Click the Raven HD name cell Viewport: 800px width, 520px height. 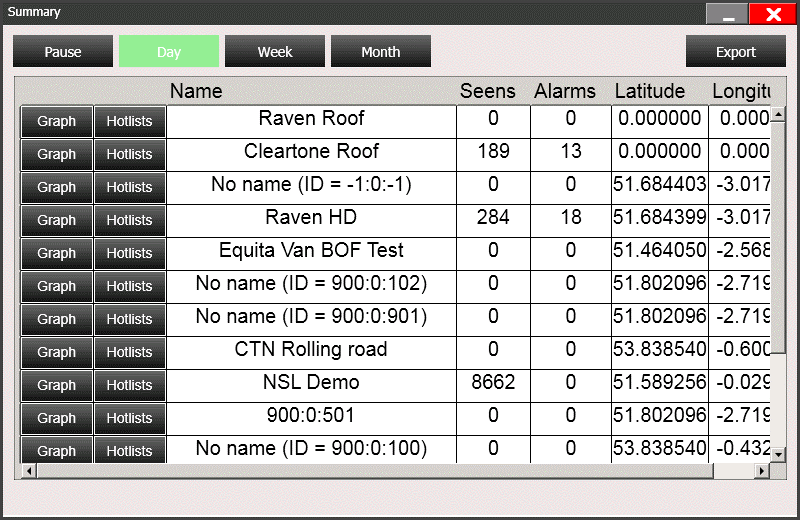coord(311,220)
